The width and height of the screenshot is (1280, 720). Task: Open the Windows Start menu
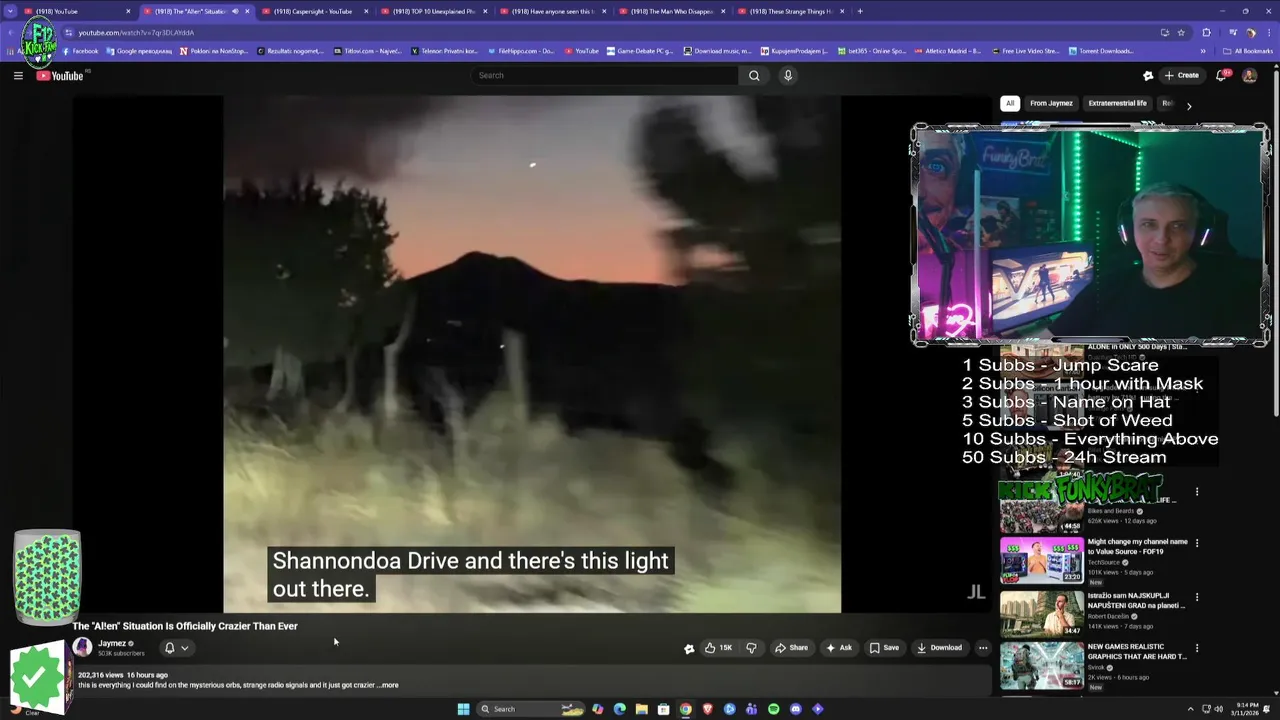(x=463, y=709)
